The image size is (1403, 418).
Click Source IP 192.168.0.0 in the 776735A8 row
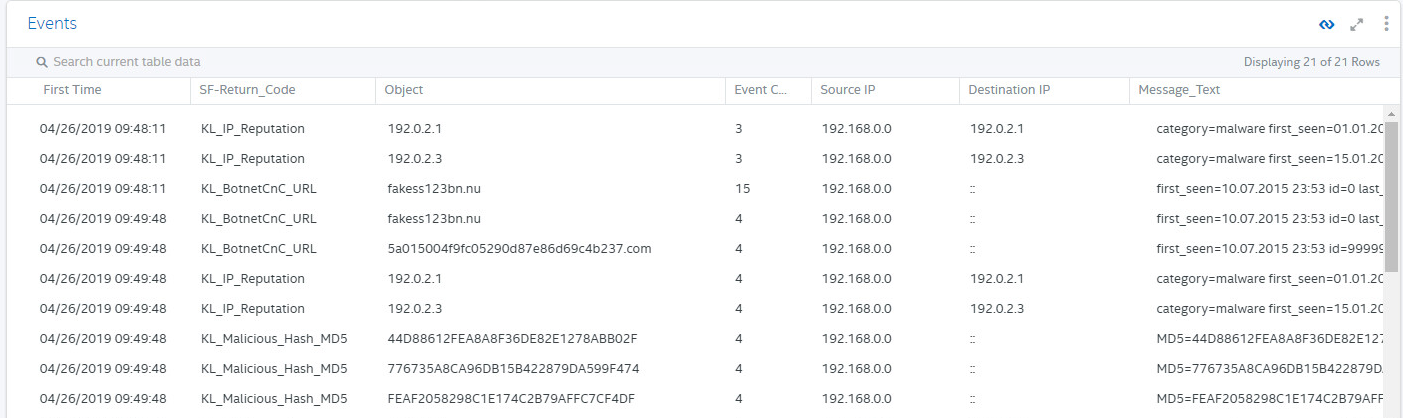coord(856,369)
